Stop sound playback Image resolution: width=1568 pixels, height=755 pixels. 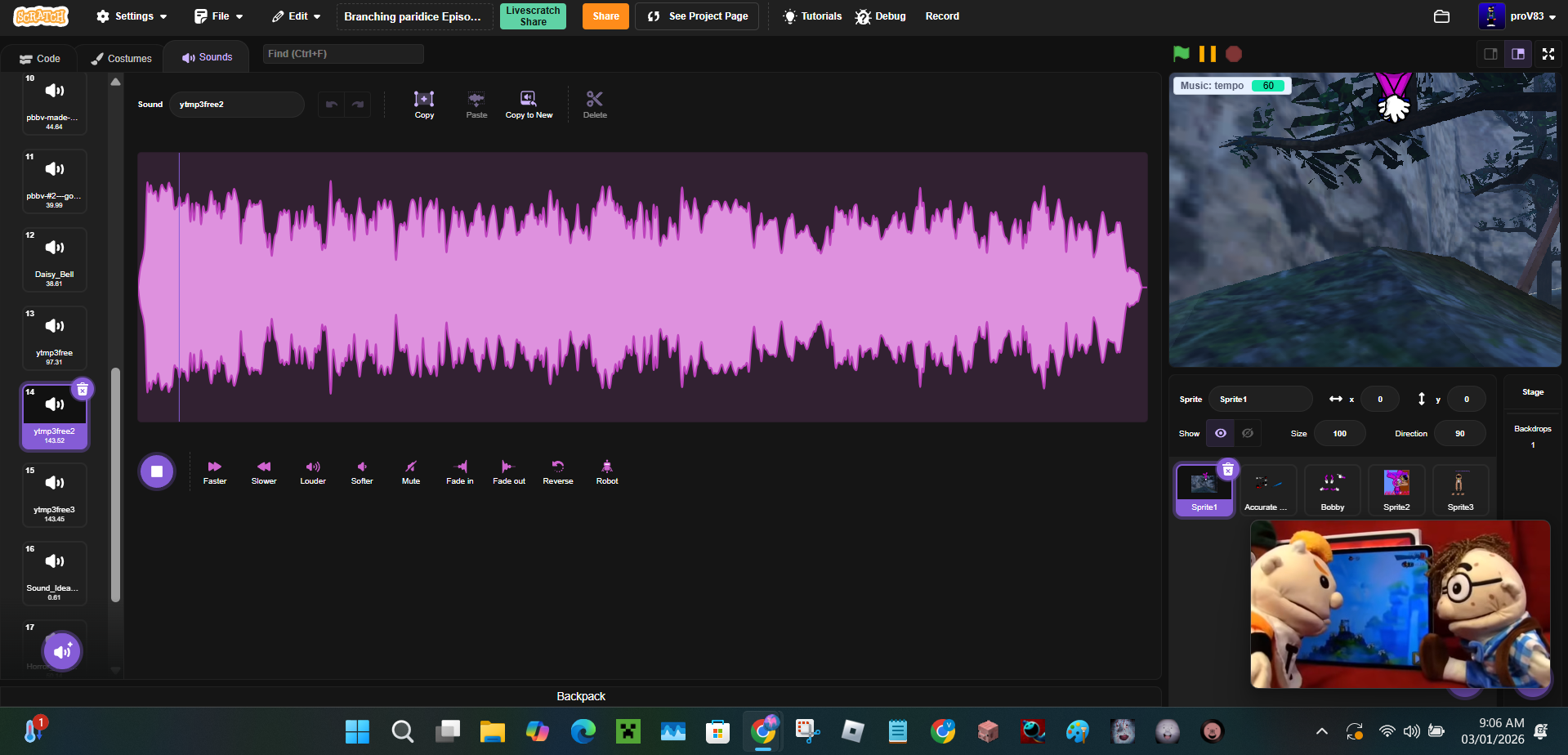pyautogui.click(x=157, y=471)
